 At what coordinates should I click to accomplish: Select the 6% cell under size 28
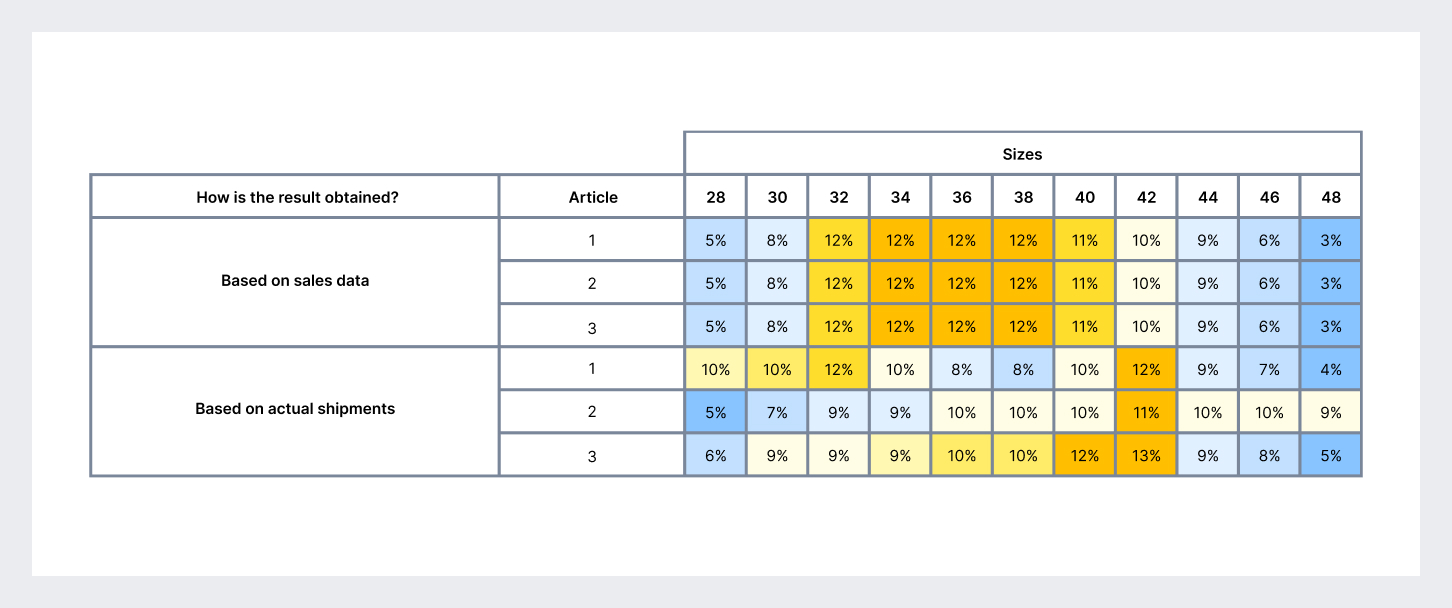click(x=716, y=455)
